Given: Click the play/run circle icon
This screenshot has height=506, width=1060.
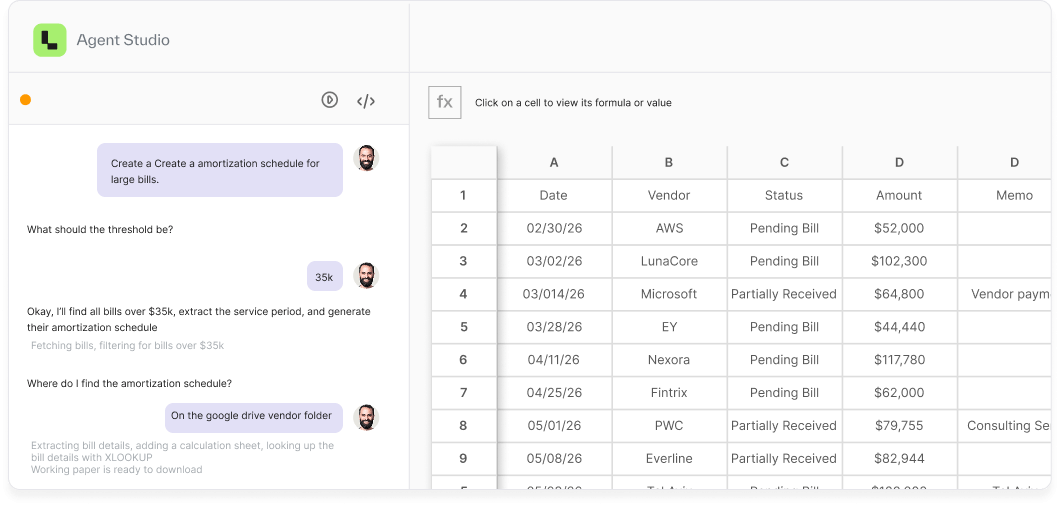Looking at the screenshot, I should 329,100.
